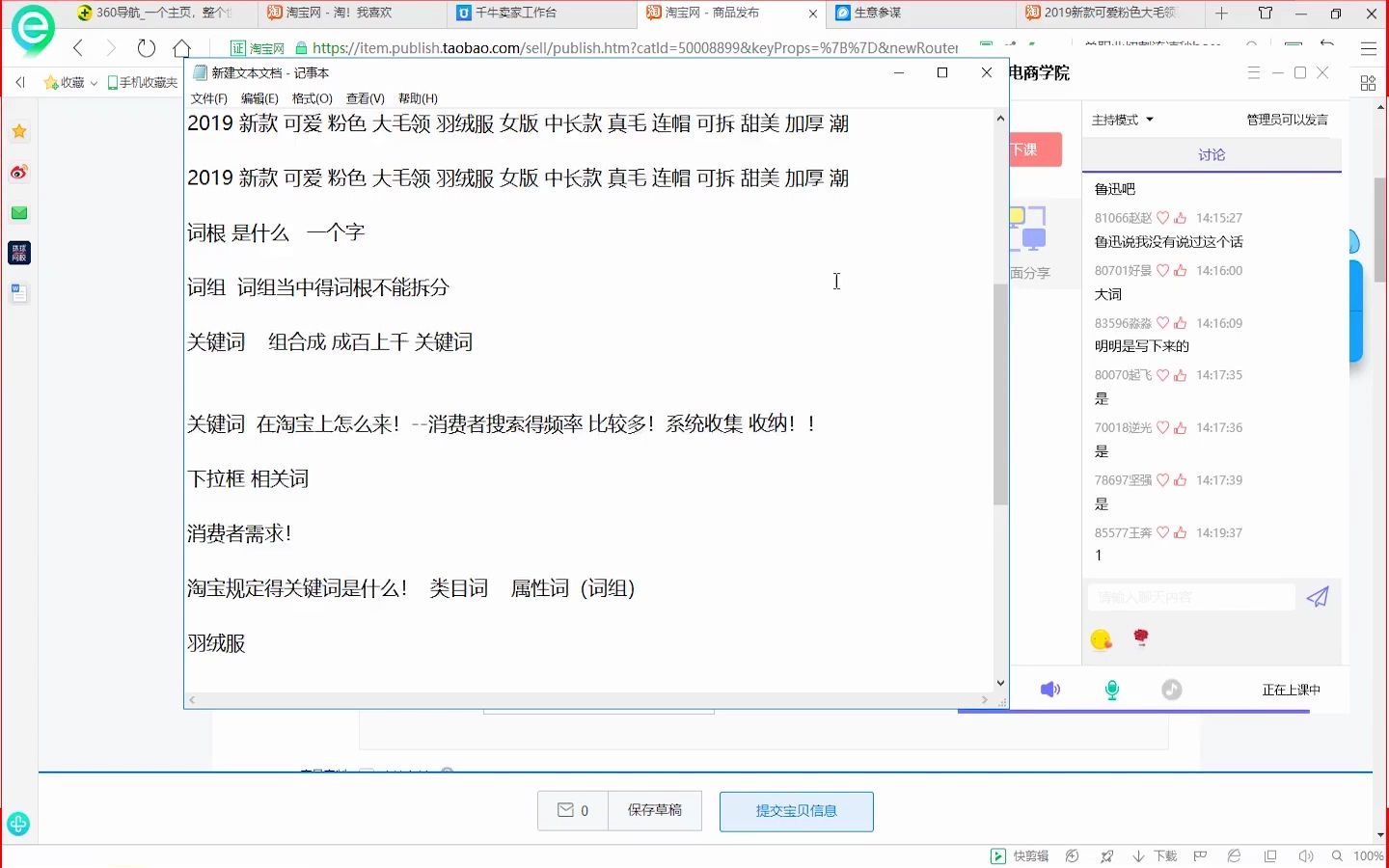Toggle the green microphone icon
Viewport: 1389px width, 868px height.
pyautogui.click(x=1112, y=690)
